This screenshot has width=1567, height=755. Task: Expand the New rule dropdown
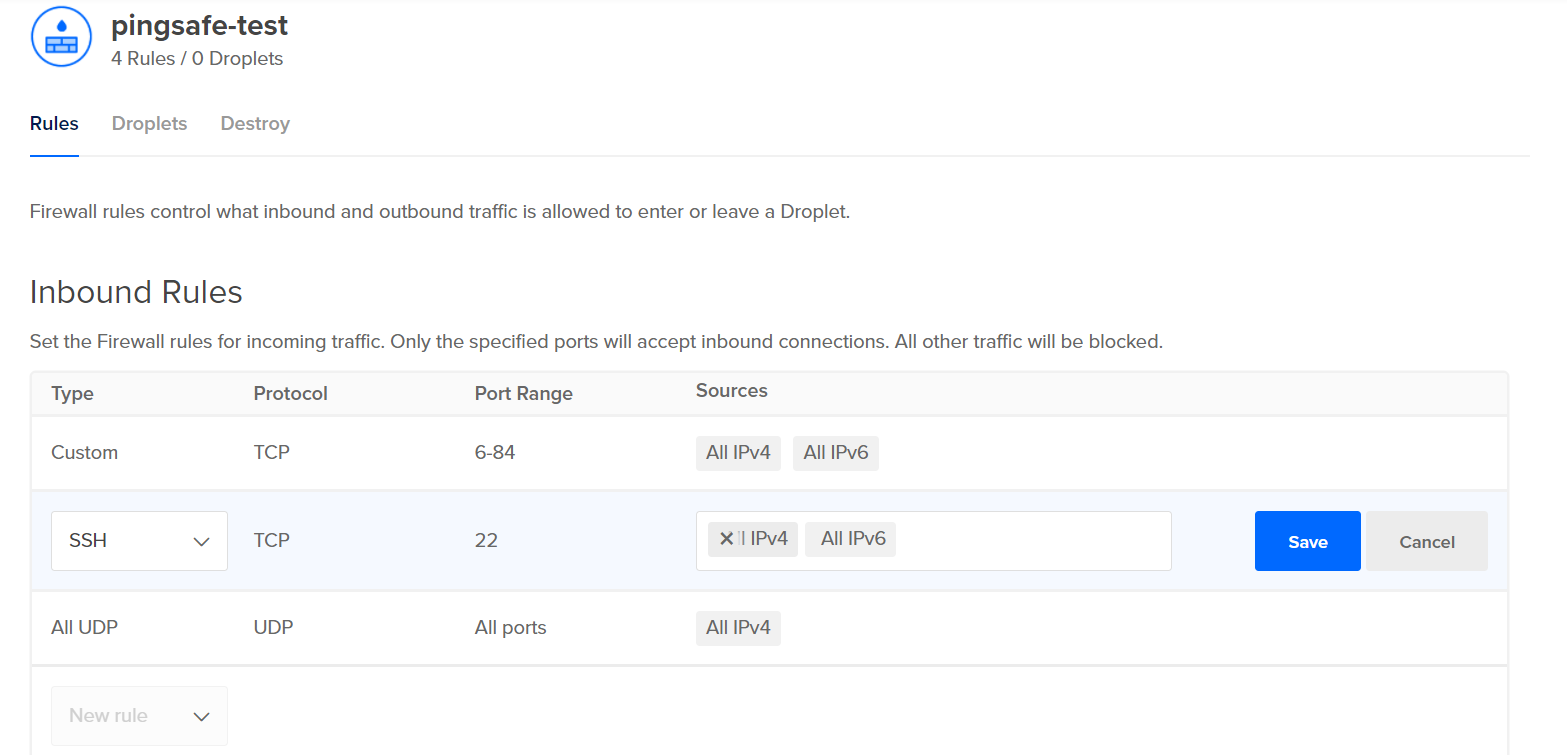139,716
